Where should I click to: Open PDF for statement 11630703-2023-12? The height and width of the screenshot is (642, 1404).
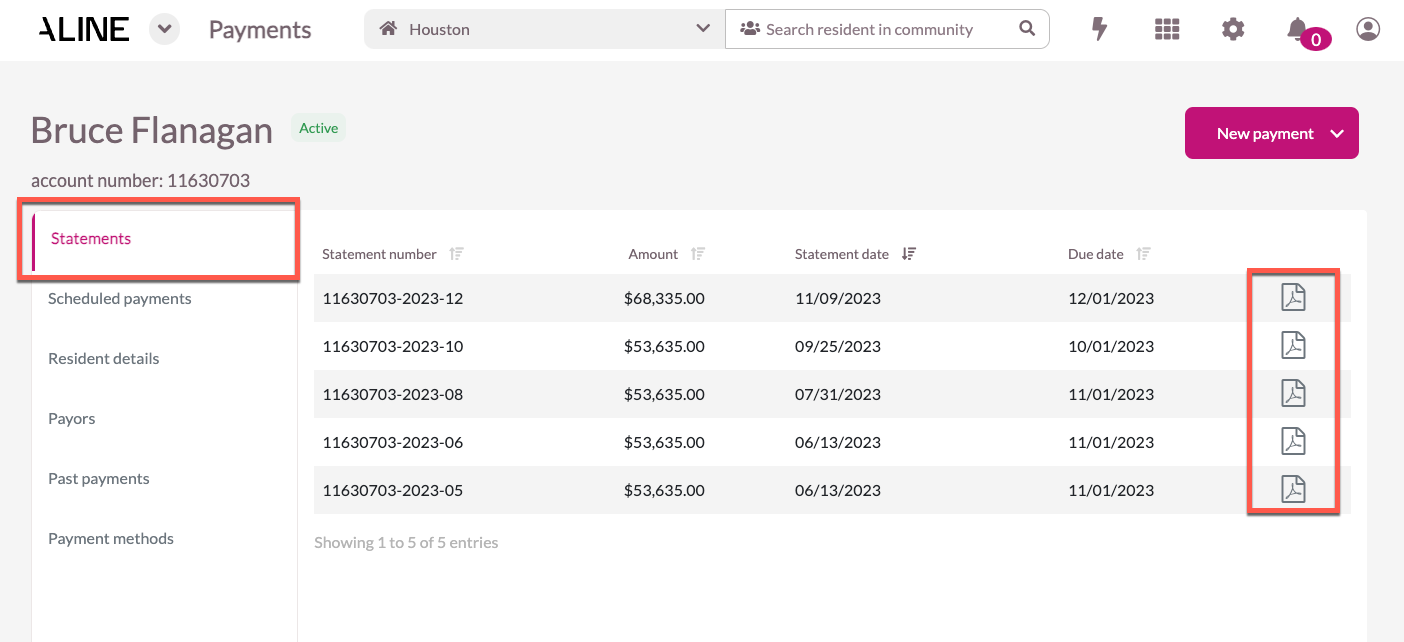click(x=1293, y=298)
